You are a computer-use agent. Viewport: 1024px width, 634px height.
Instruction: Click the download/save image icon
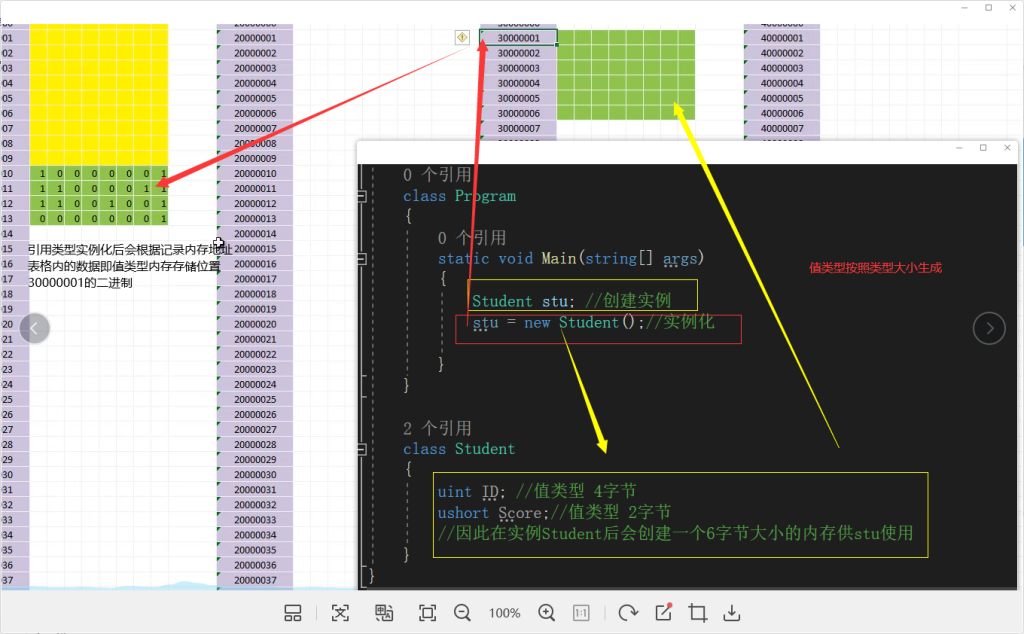tap(732, 612)
